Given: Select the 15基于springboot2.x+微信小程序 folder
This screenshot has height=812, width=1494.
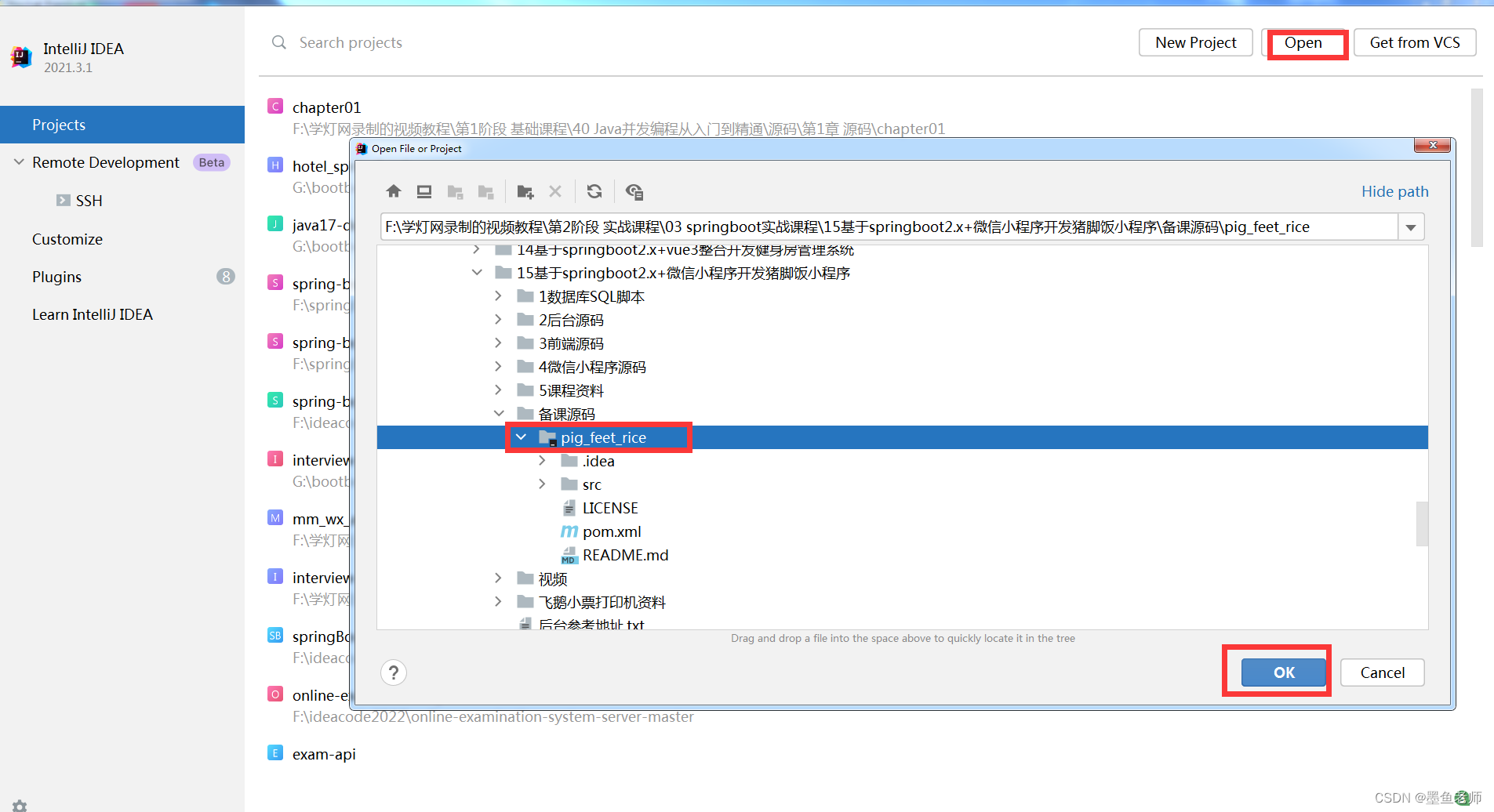Looking at the screenshot, I should (x=683, y=273).
